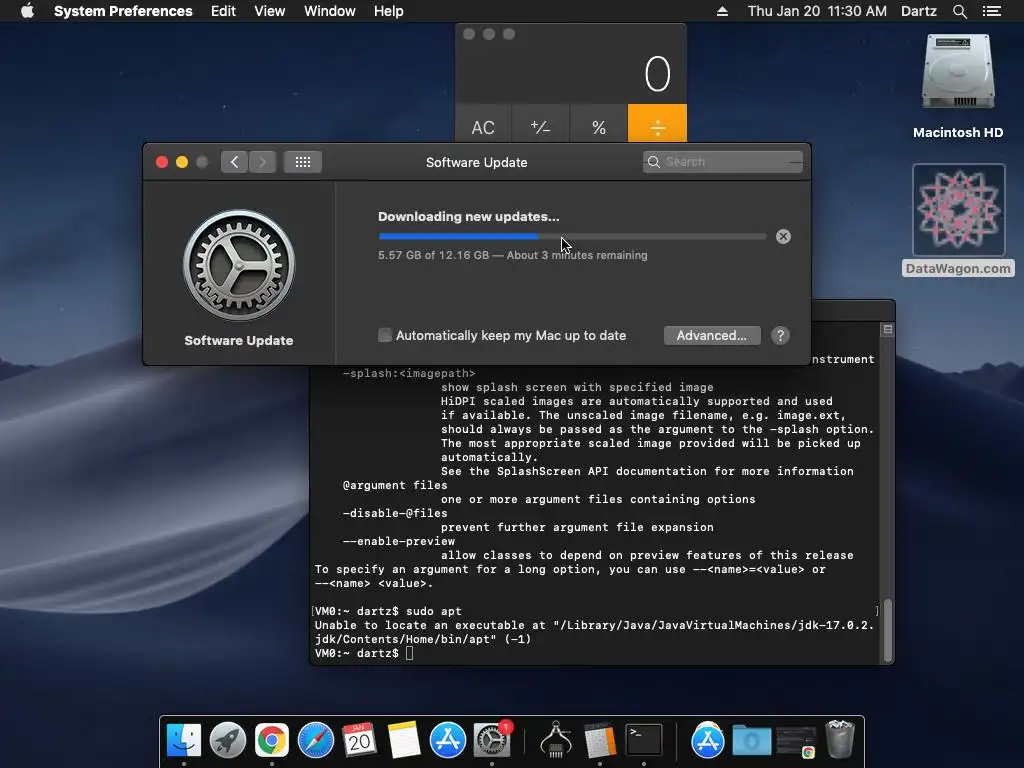Open Spotlight search in menu bar

[959, 11]
